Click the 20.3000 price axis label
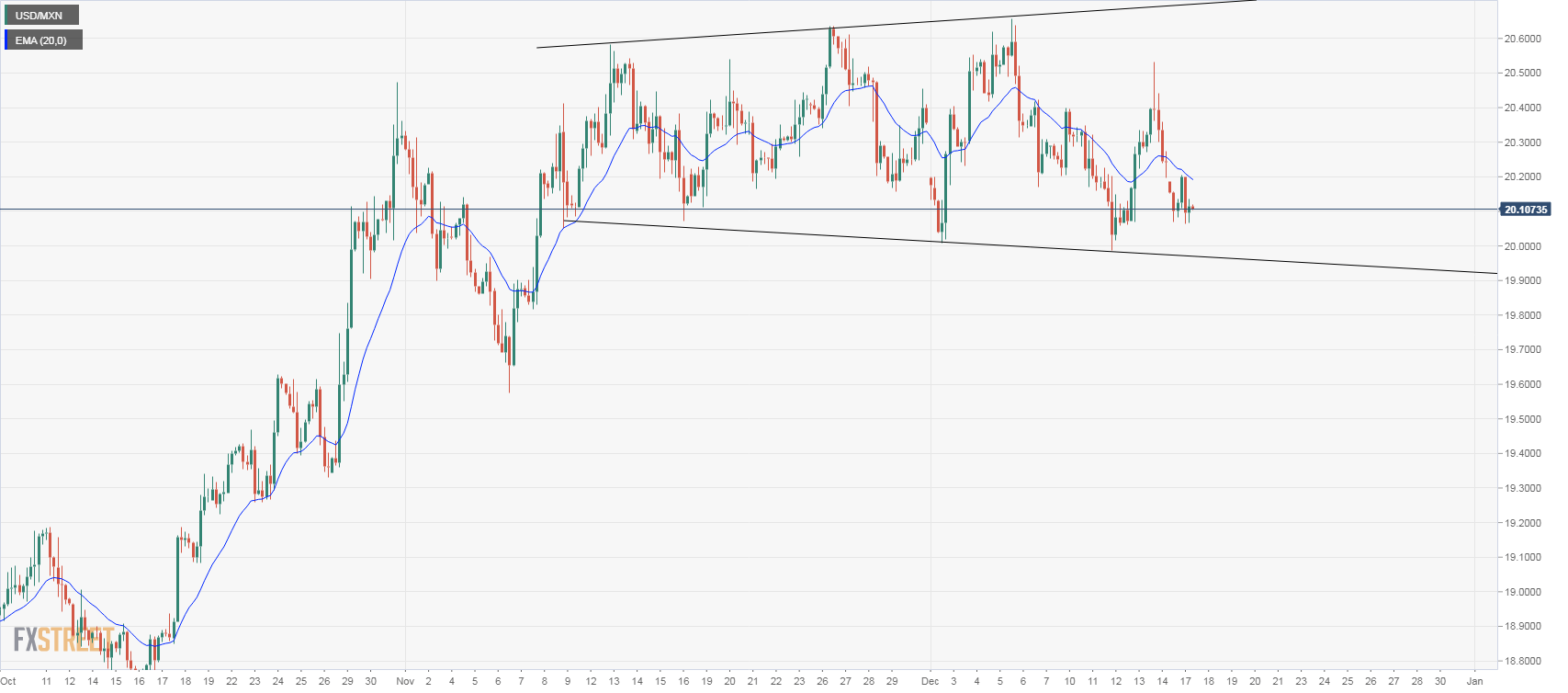Screen dimensions: 1568x693 tap(1522, 142)
